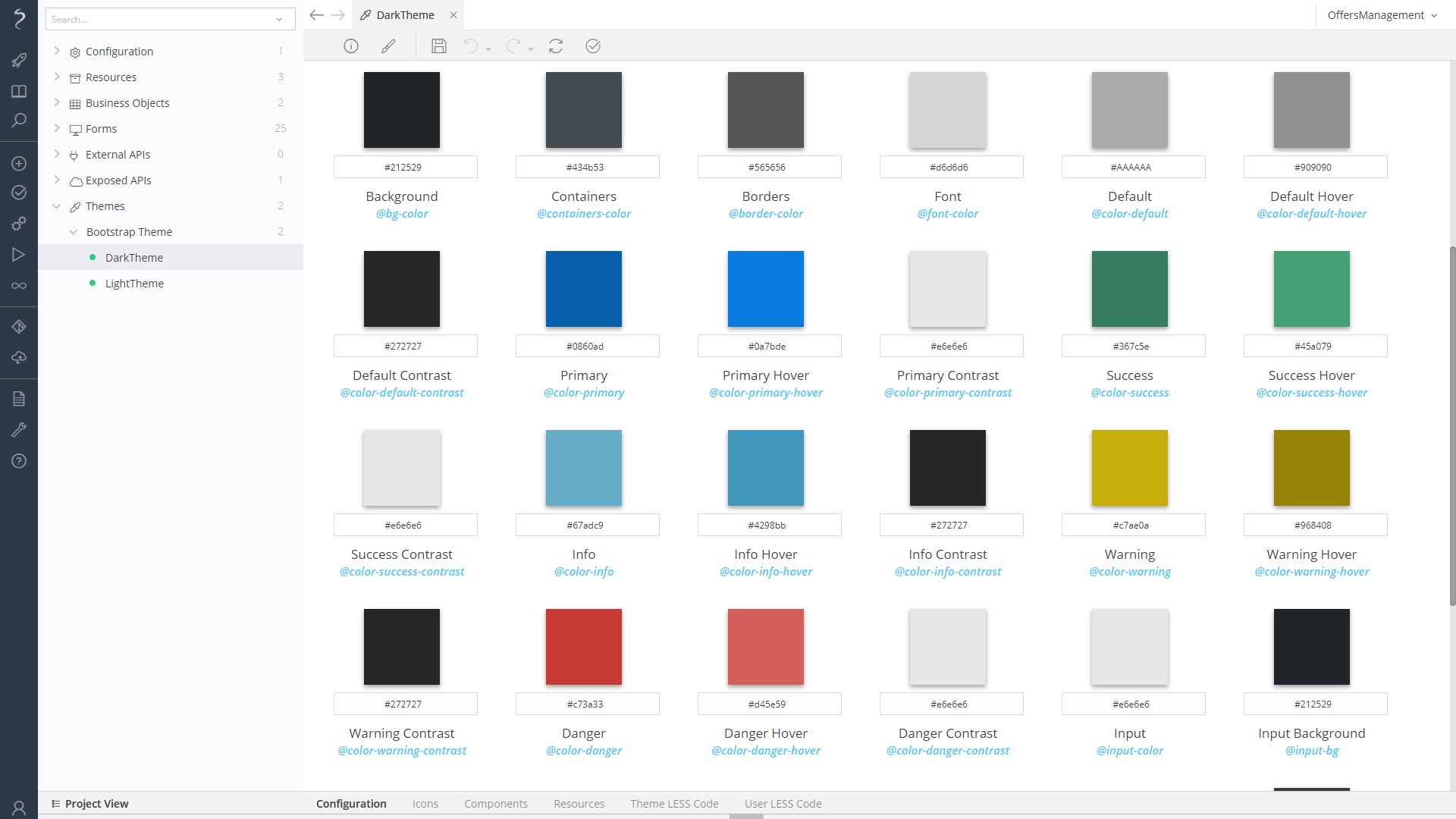Image resolution: width=1456 pixels, height=819 pixels.
Task: Click the checkmark validate icon
Action: click(x=593, y=46)
